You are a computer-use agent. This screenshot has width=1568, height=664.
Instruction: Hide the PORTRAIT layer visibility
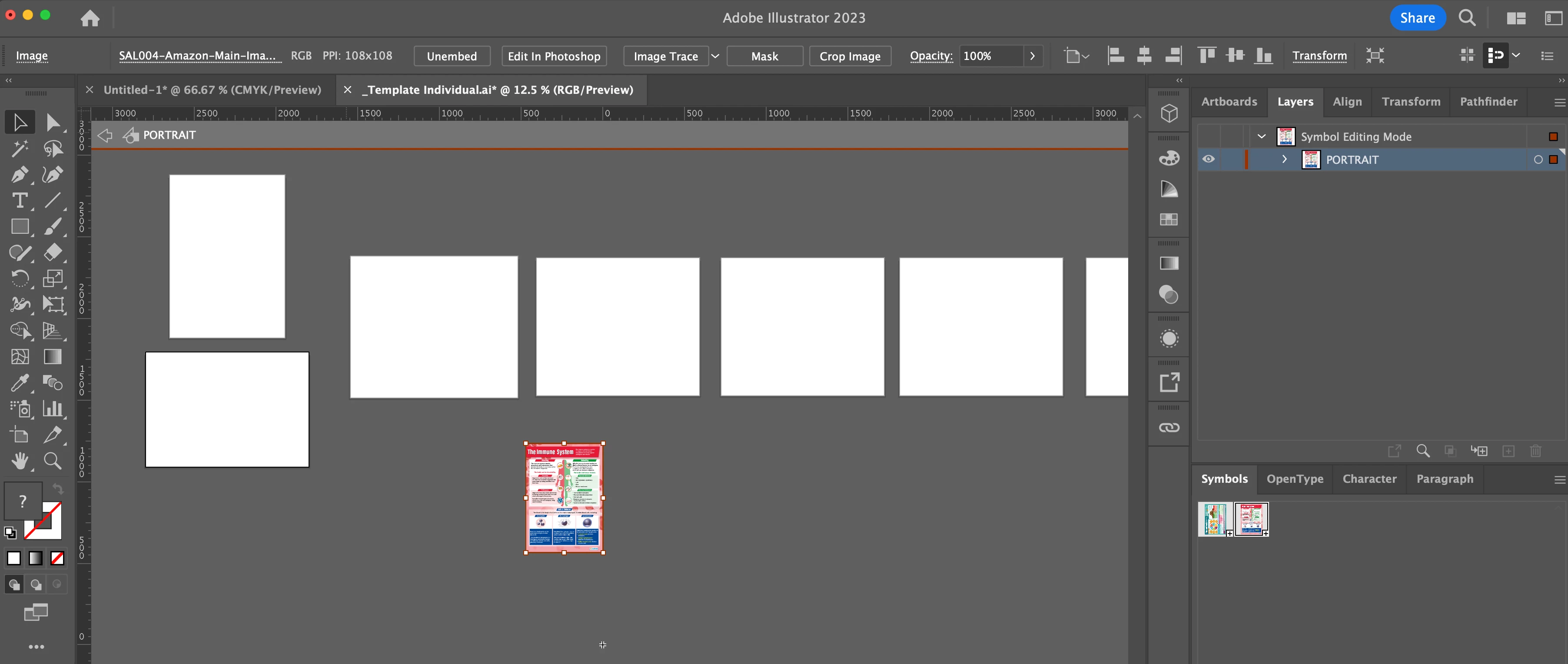pos(1208,159)
